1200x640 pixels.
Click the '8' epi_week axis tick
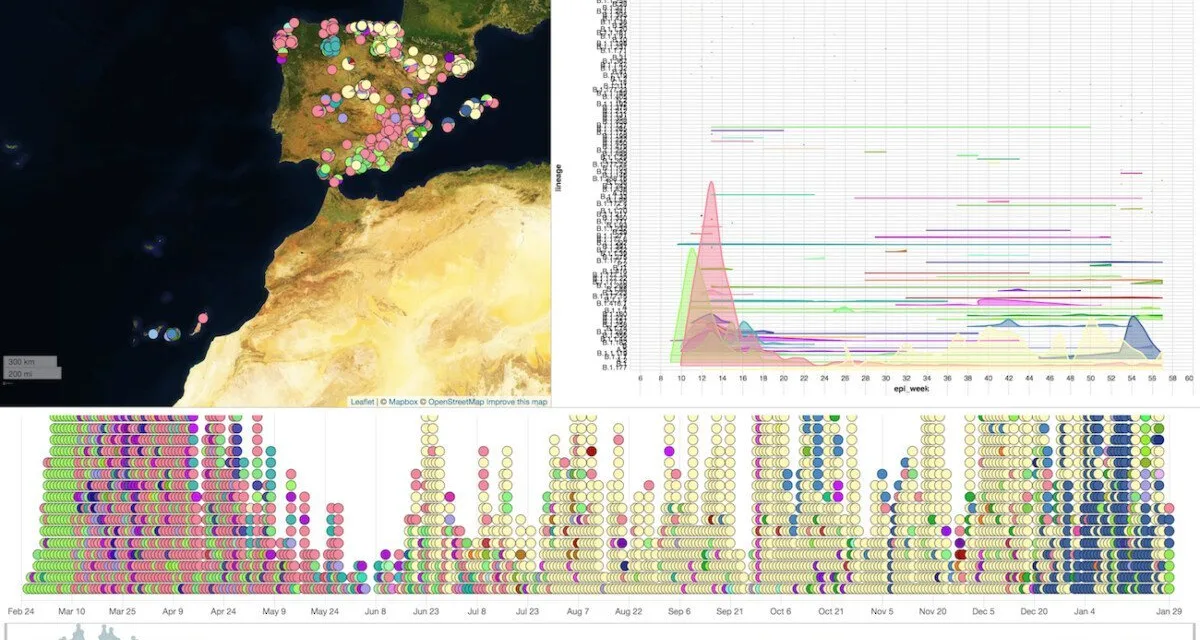(x=660, y=379)
